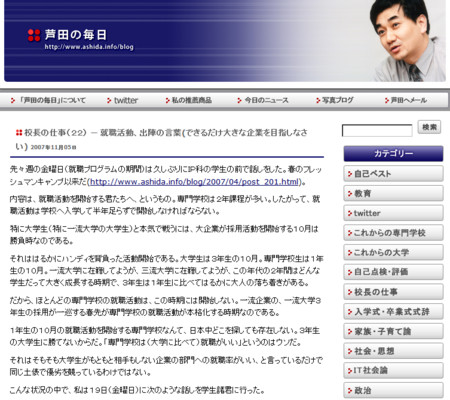This screenshot has height=400, width=450.
Task: Click the カテゴリー sidebar heading
Action: coord(393,154)
